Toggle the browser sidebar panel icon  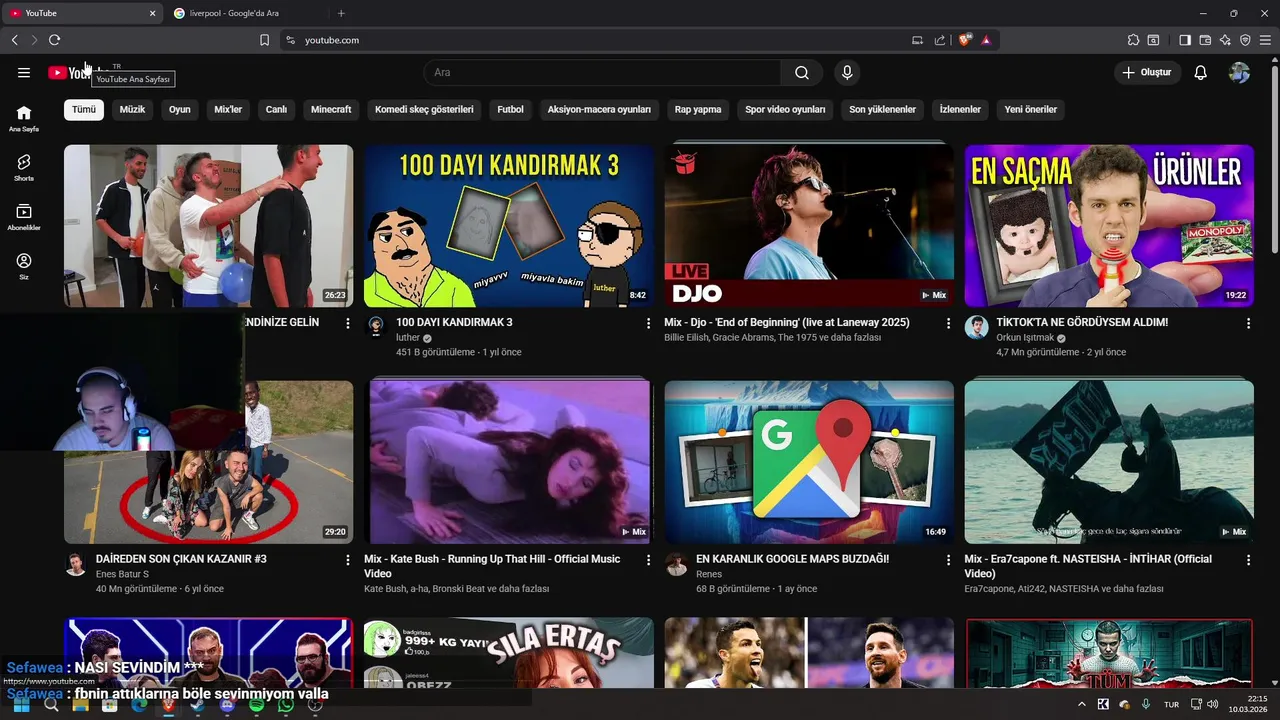(1185, 40)
